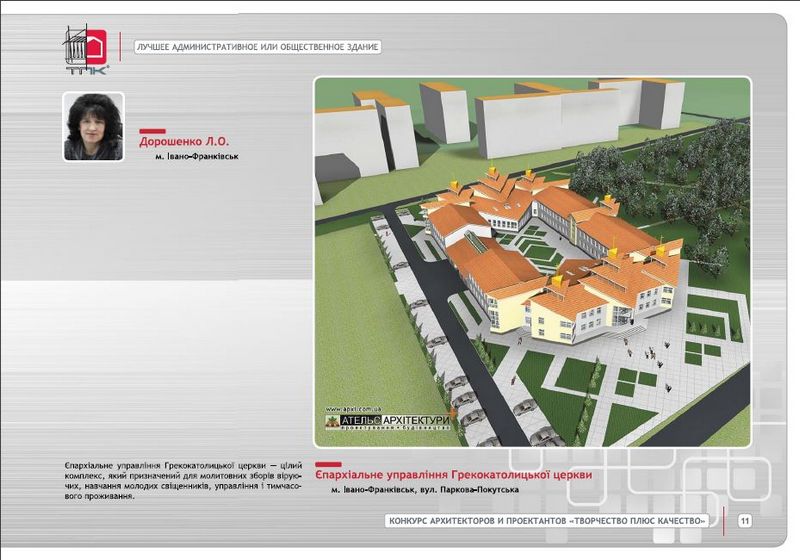This screenshot has height=560, width=800.
Task: Click the Ательє Архітектури logo on the rendering
Action: click(387, 423)
